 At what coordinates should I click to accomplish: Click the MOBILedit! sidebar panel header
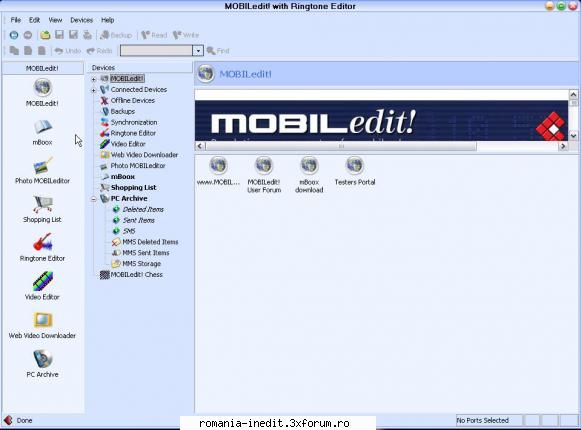pos(42,68)
